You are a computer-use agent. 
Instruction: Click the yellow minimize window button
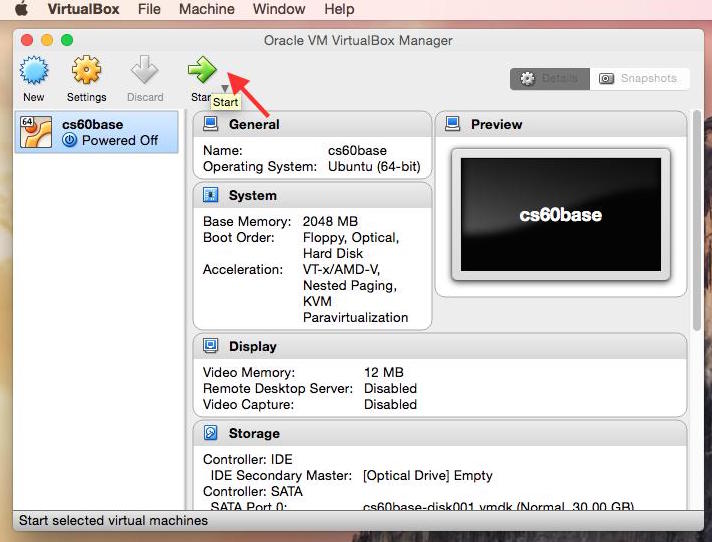tap(47, 40)
